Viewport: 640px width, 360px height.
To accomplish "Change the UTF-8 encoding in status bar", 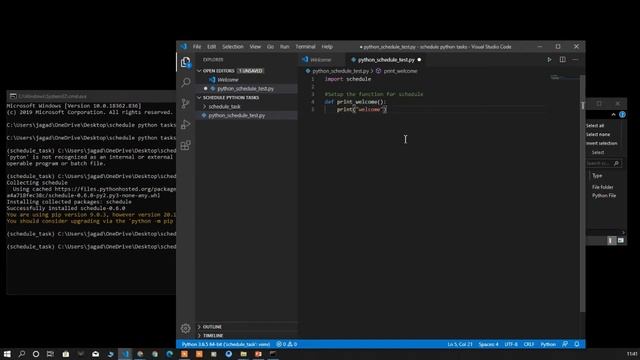I will 511,344.
